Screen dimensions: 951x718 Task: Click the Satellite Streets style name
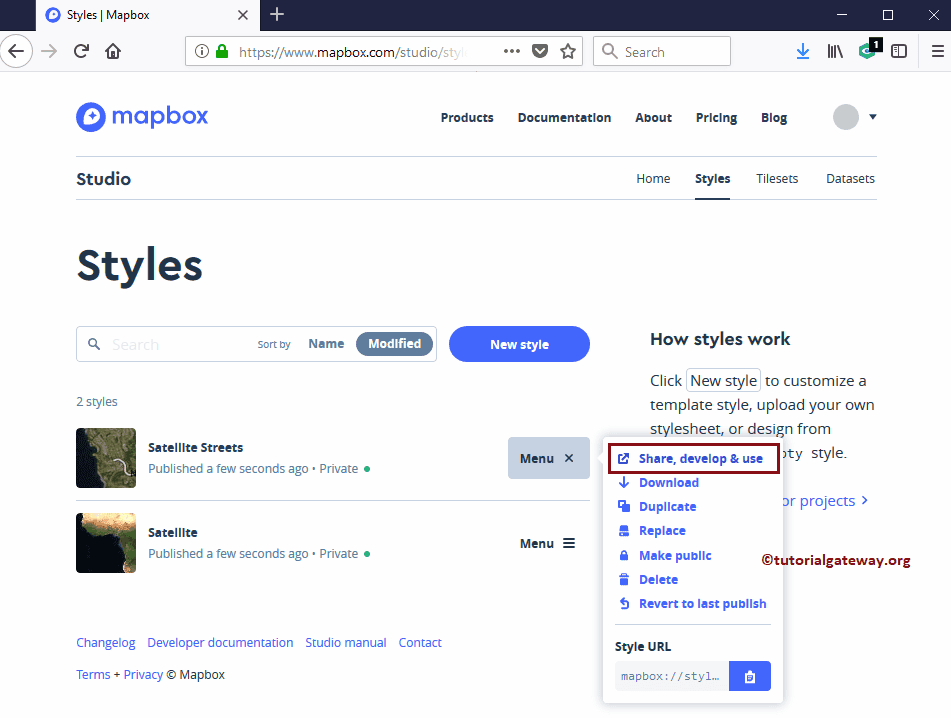click(x=195, y=448)
